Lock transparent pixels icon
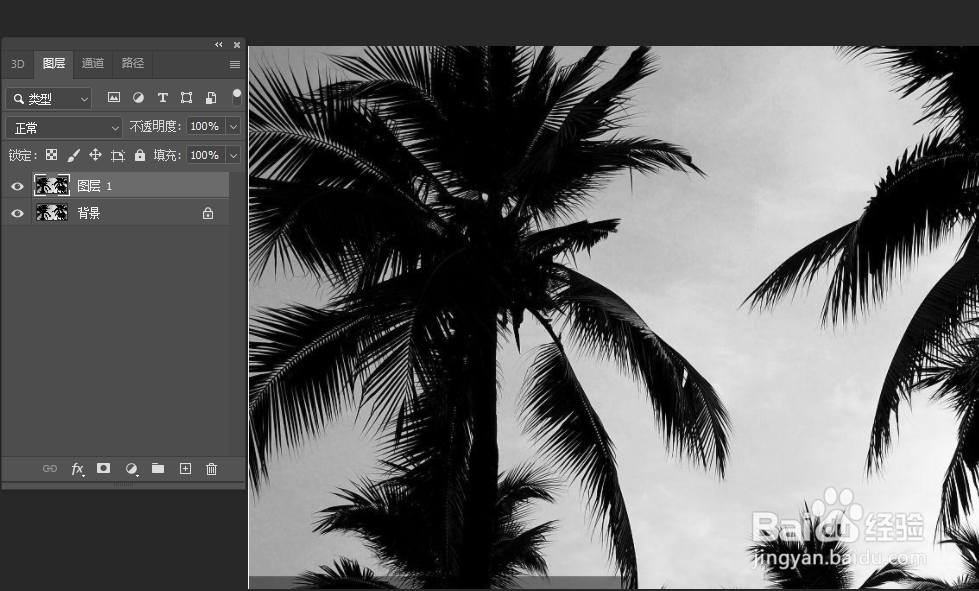 (51, 155)
